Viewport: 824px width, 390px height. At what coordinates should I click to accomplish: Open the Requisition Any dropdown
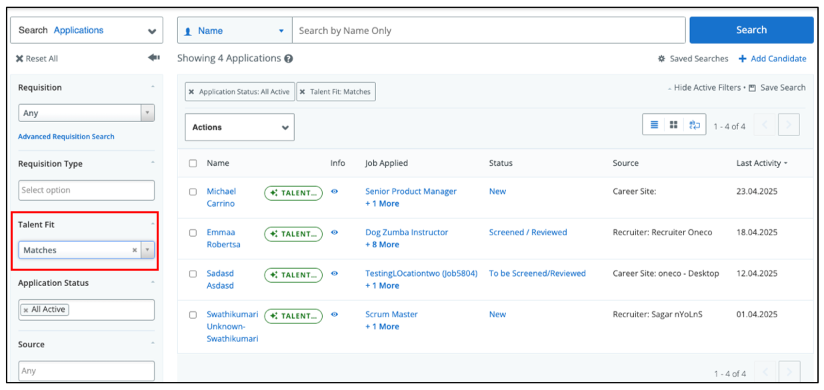tap(86, 113)
